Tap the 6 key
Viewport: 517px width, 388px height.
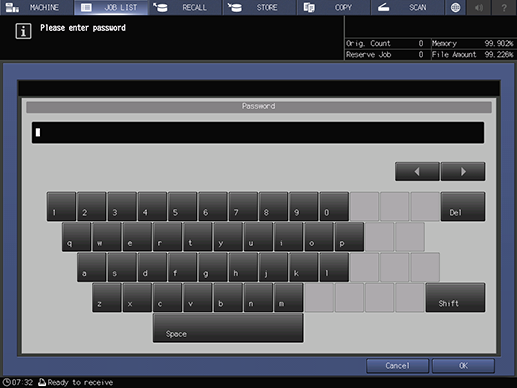pos(213,206)
